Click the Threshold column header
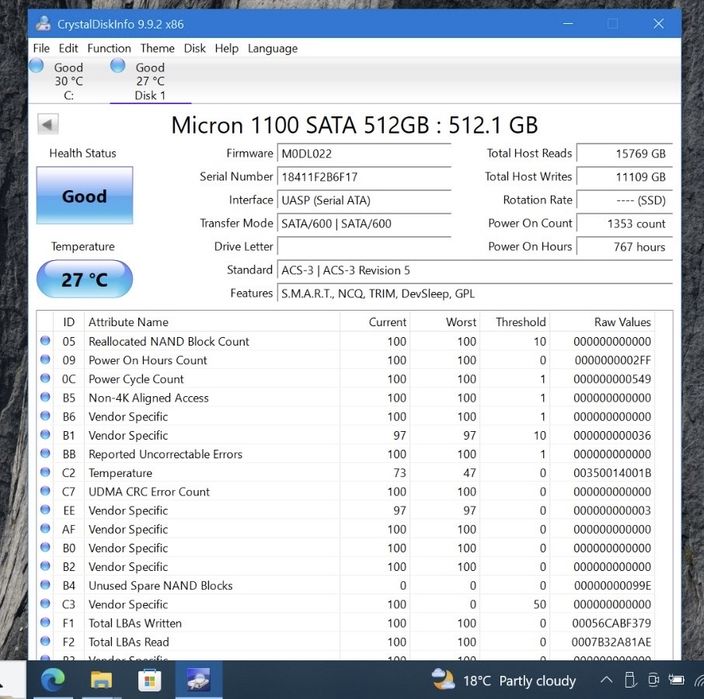The width and height of the screenshot is (704, 699). point(515,322)
